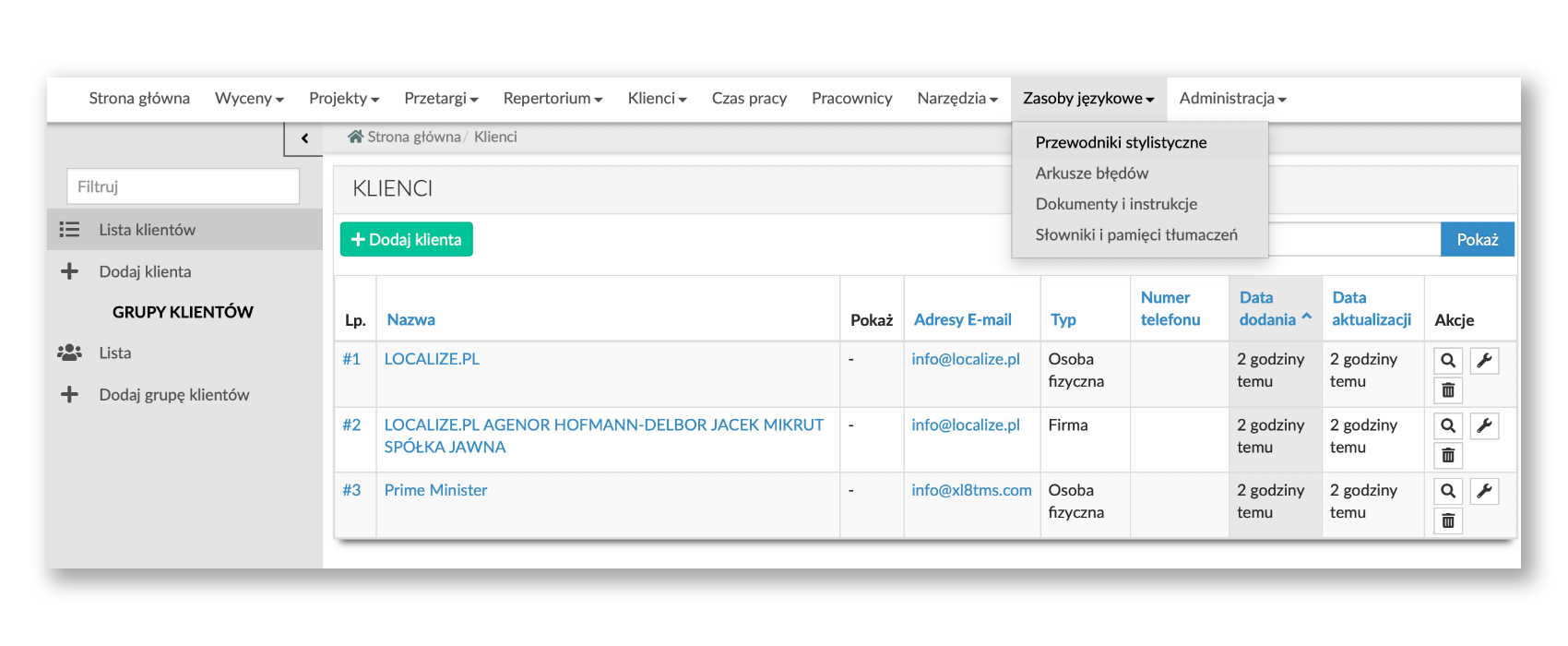Click the green Dodaj klienta button
This screenshot has width=1568, height=646.
click(x=407, y=239)
